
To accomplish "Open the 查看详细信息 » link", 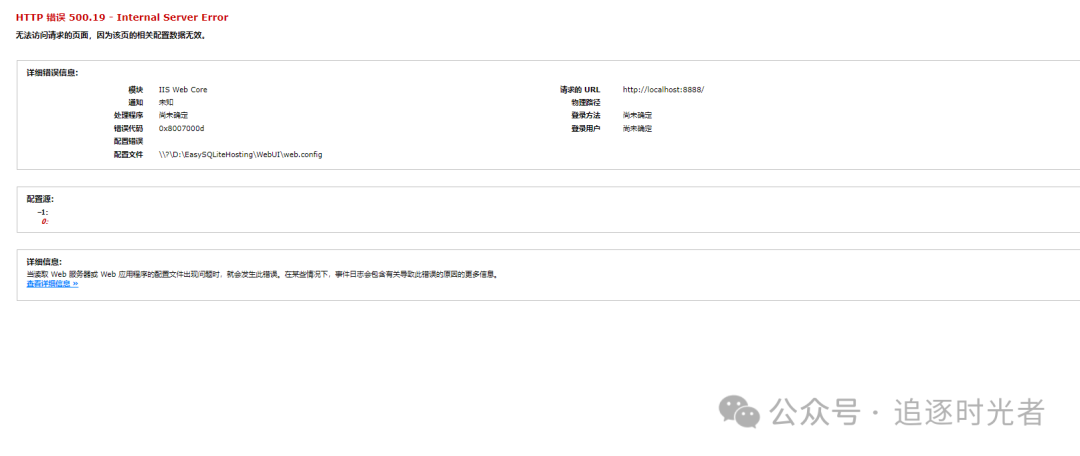I will [x=52, y=284].
